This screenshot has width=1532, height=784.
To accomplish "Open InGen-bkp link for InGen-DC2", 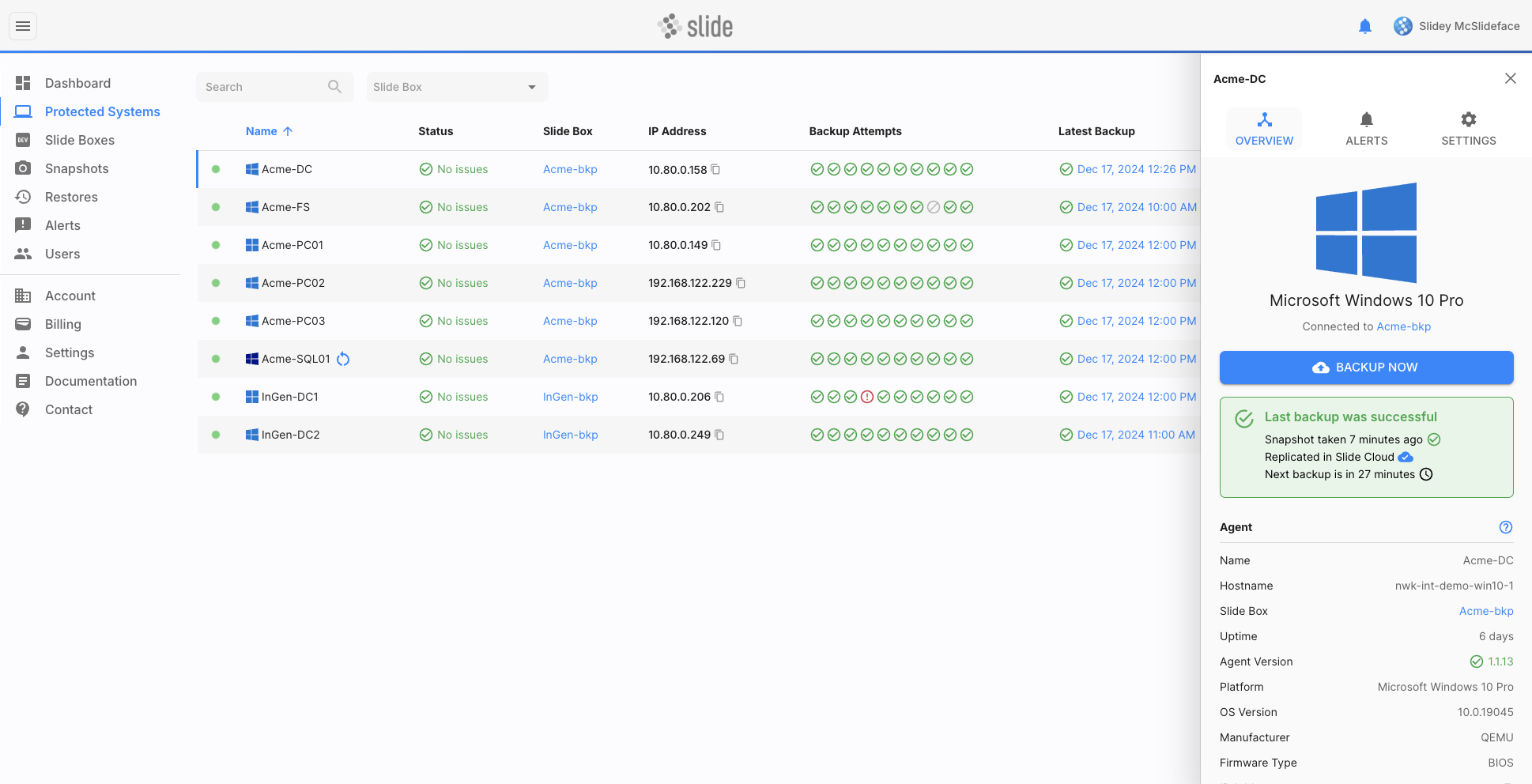I will click(570, 435).
